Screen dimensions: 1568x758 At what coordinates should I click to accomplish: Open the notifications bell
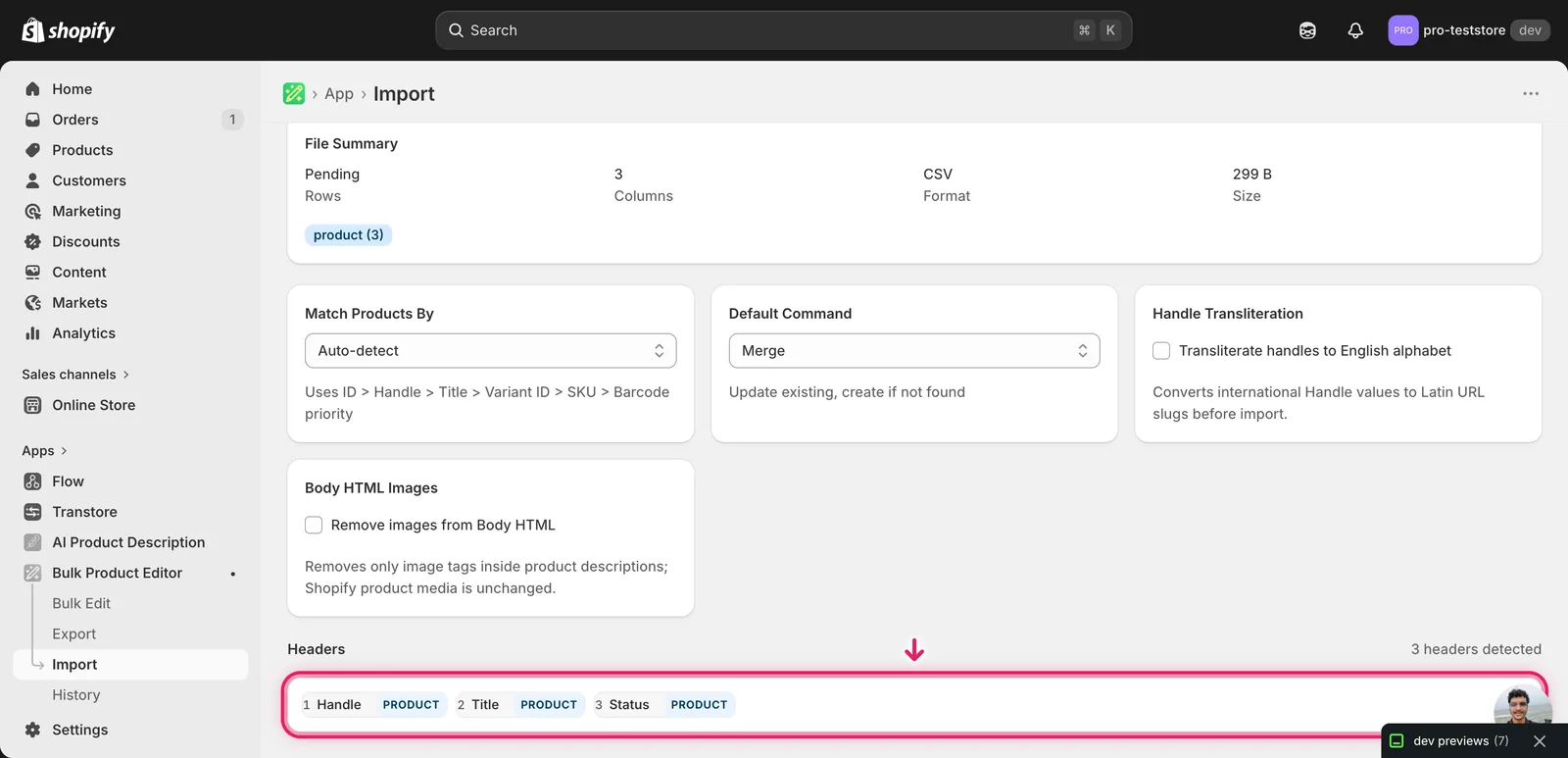pos(1355,30)
